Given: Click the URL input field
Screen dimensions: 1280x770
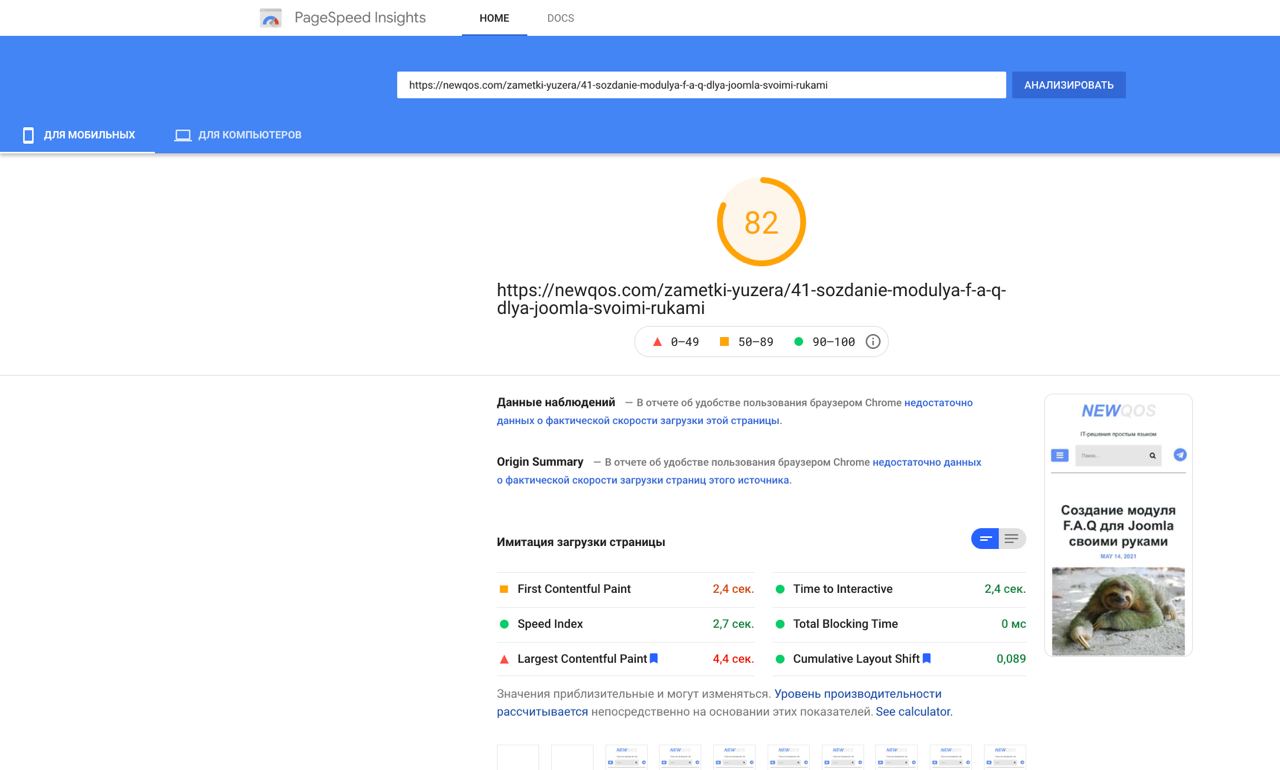Looking at the screenshot, I should pos(701,85).
